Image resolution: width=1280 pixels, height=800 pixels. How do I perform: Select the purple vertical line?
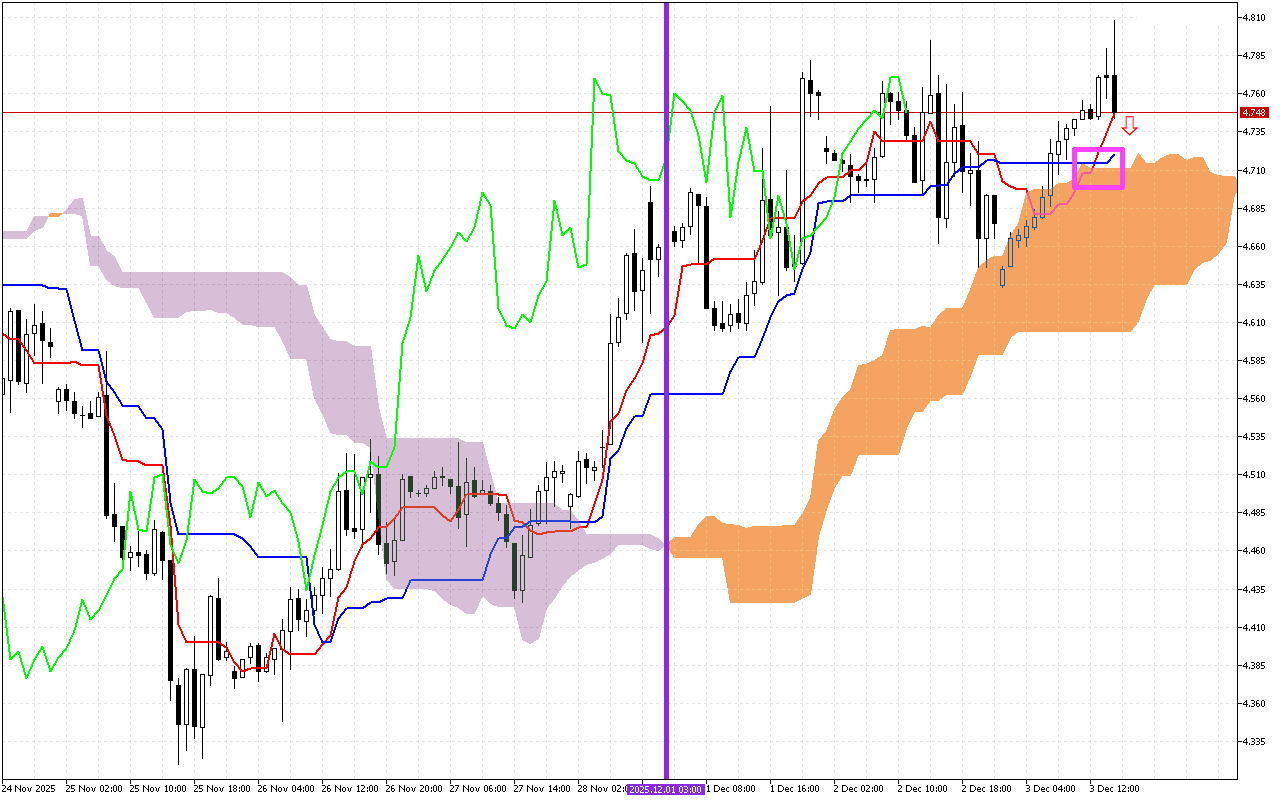click(x=666, y=300)
